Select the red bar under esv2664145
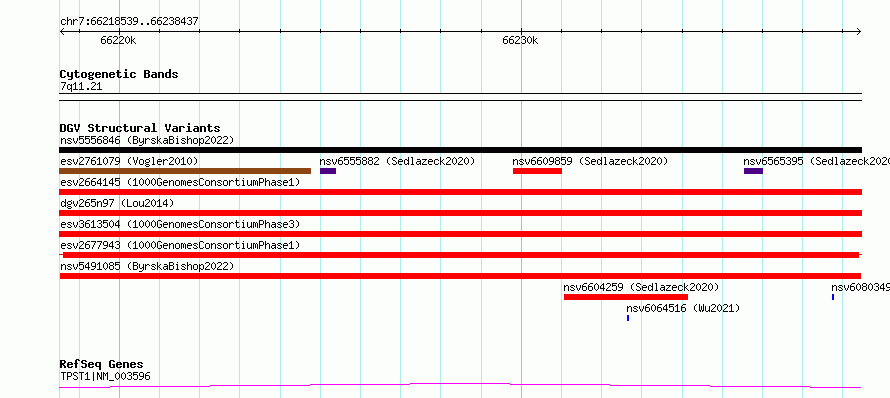This screenshot has height=398, width=890. (460, 192)
